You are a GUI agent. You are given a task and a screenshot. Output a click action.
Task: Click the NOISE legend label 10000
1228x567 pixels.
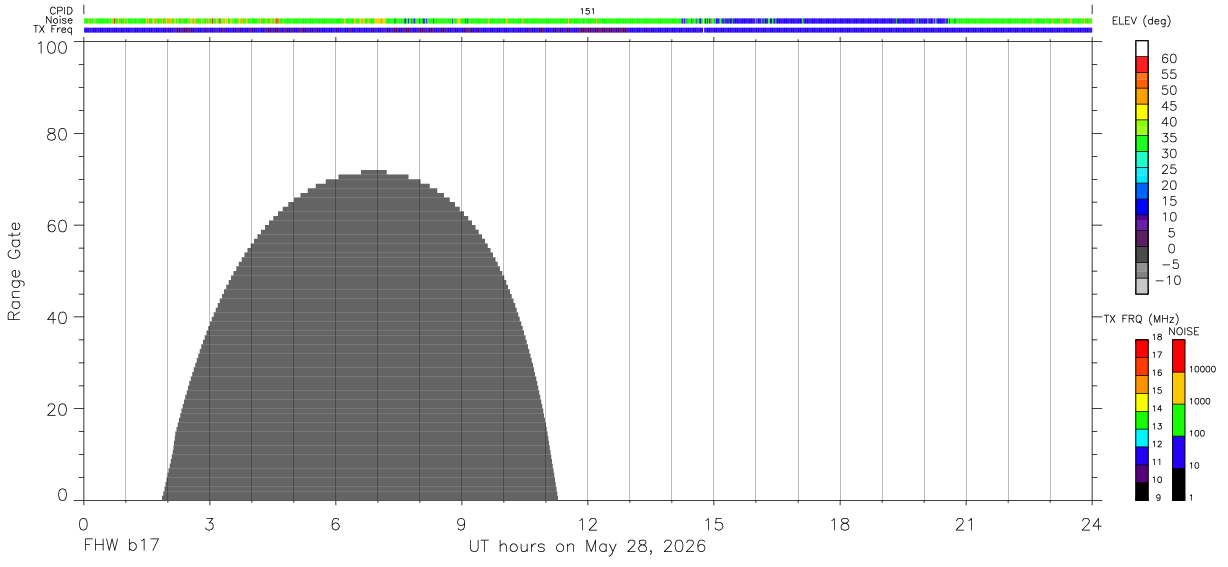coord(1200,369)
